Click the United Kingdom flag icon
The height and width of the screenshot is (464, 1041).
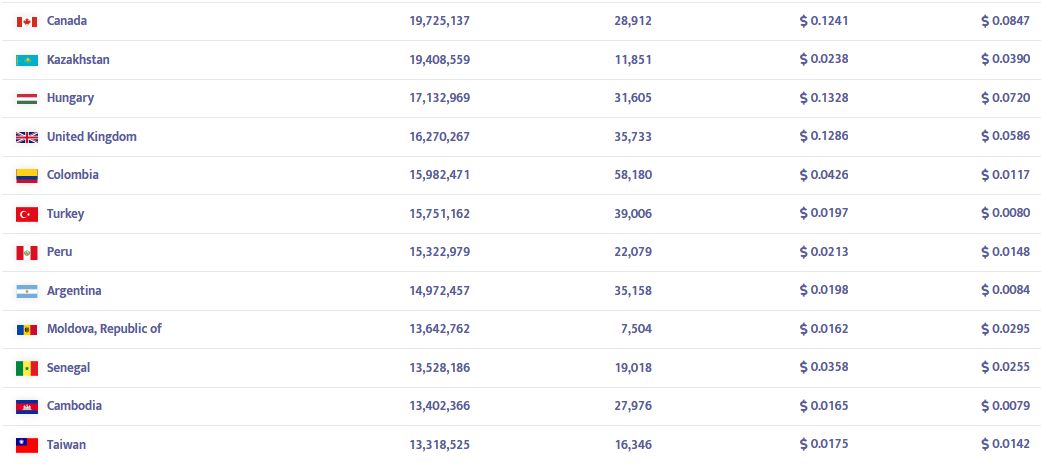pyautogui.click(x=27, y=137)
